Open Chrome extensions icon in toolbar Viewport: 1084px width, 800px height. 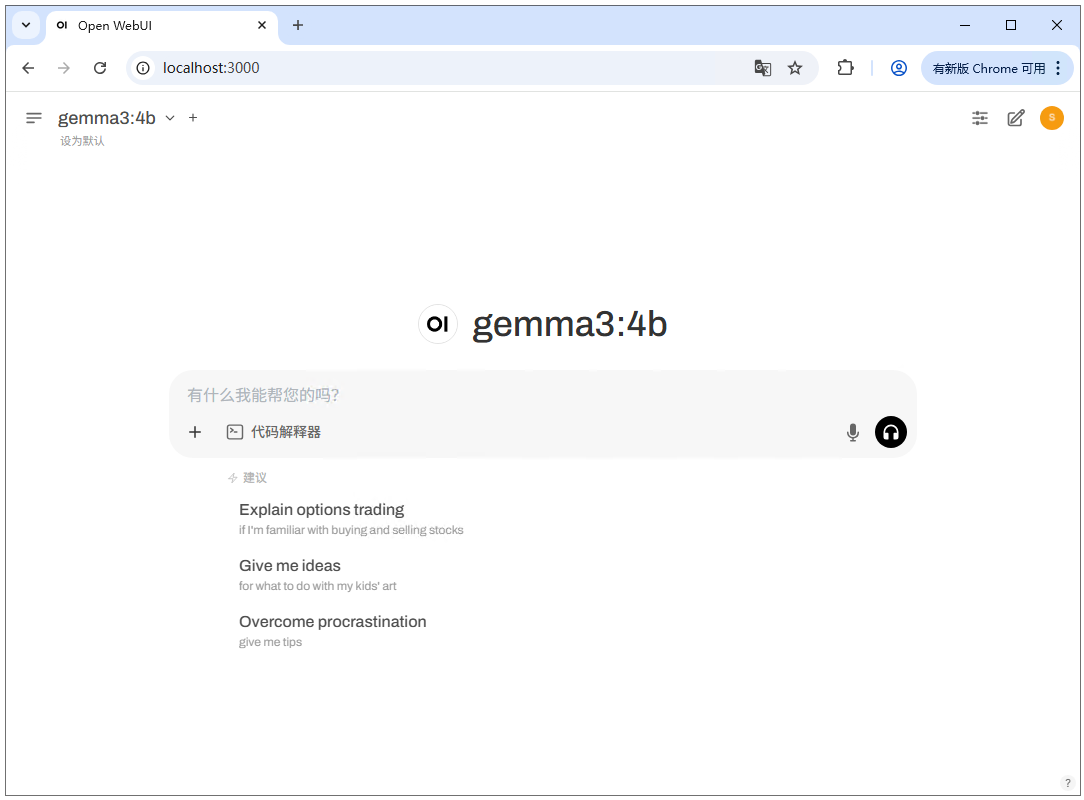point(845,68)
